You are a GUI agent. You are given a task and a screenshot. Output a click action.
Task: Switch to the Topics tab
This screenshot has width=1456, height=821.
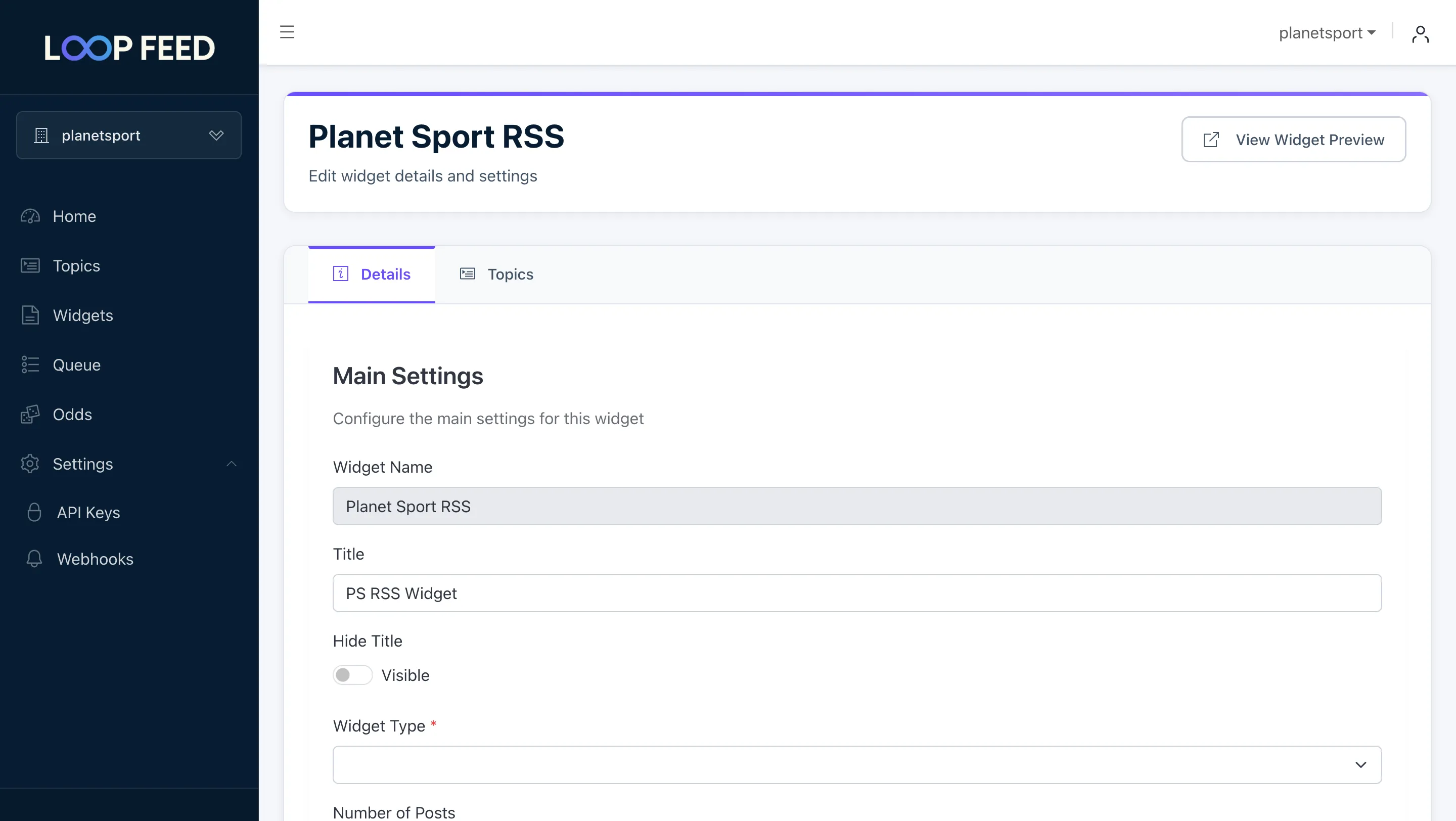(x=497, y=275)
